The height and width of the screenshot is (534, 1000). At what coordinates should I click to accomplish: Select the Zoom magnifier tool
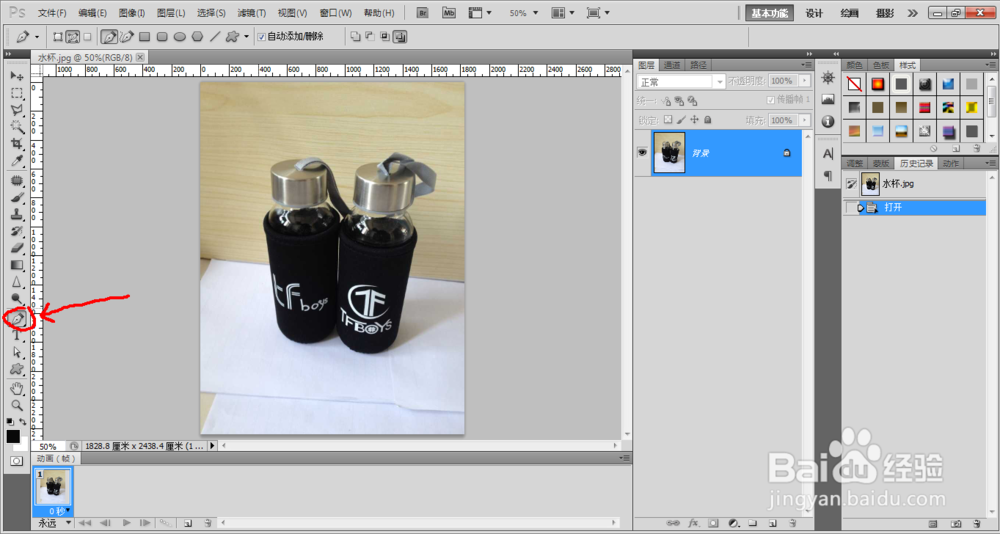pos(17,405)
